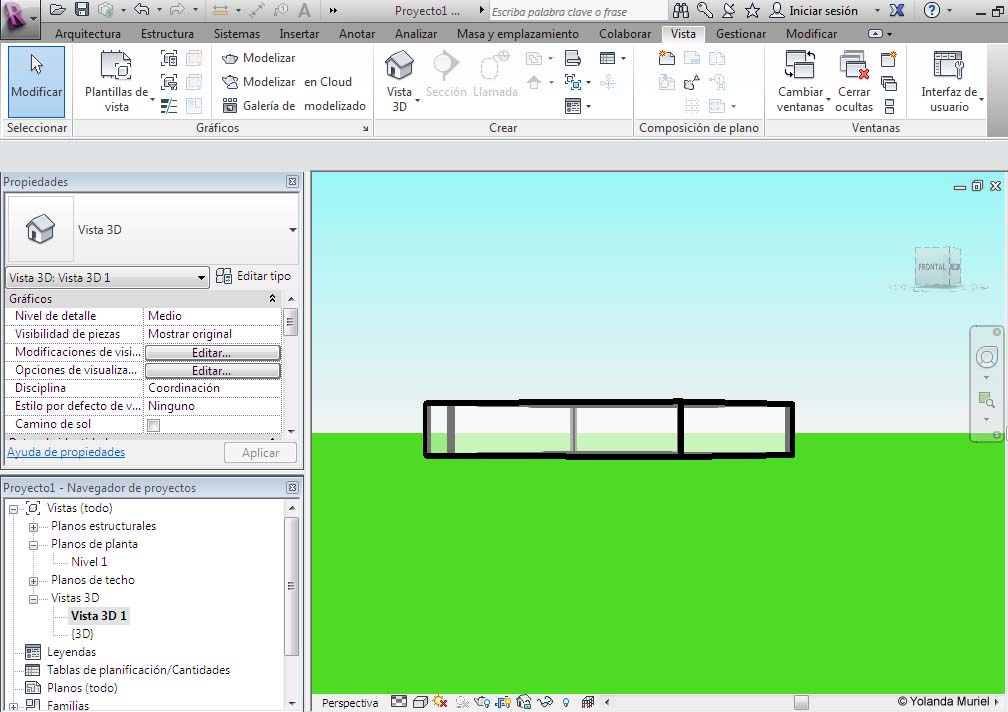The height and width of the screenshot is (712, 1008).
Task: Expand the Planos estructurales node
Action: [x=33, y=526]
